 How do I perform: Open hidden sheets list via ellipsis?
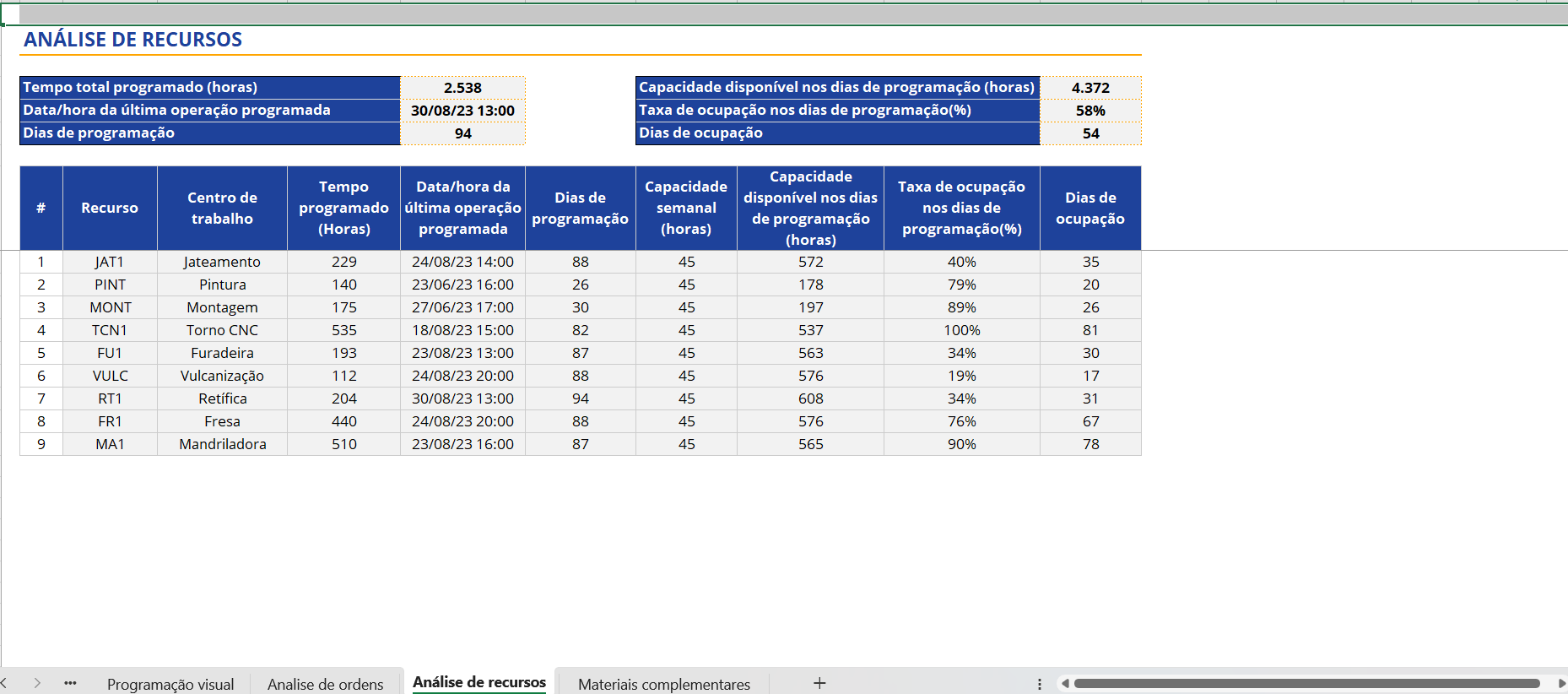[x=70, y=683]
